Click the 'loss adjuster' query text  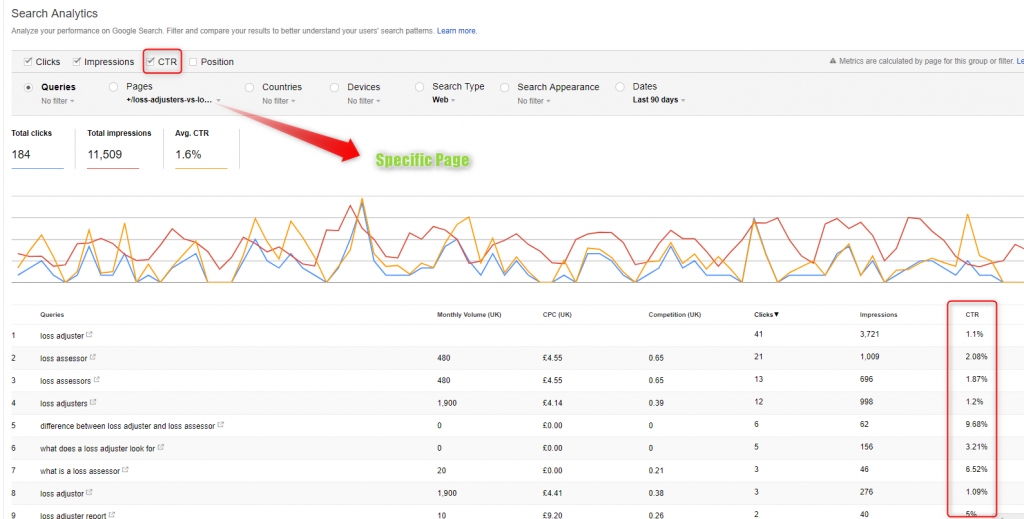click(61, 336)
